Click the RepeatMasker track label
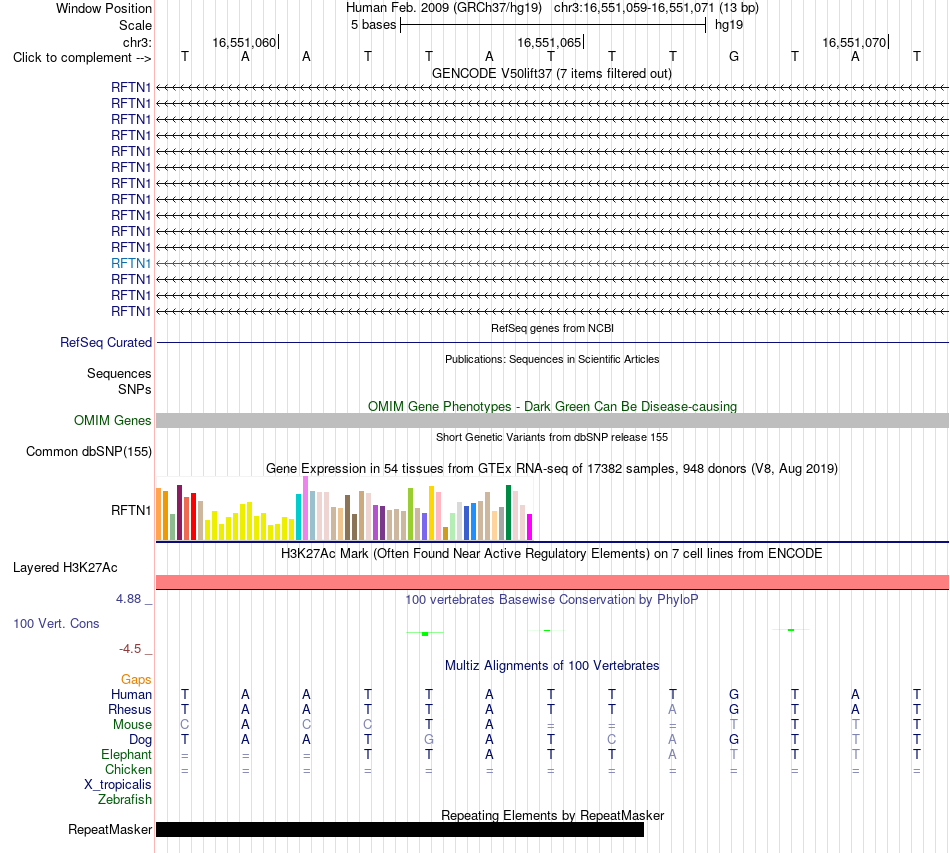 pos(110,829)
